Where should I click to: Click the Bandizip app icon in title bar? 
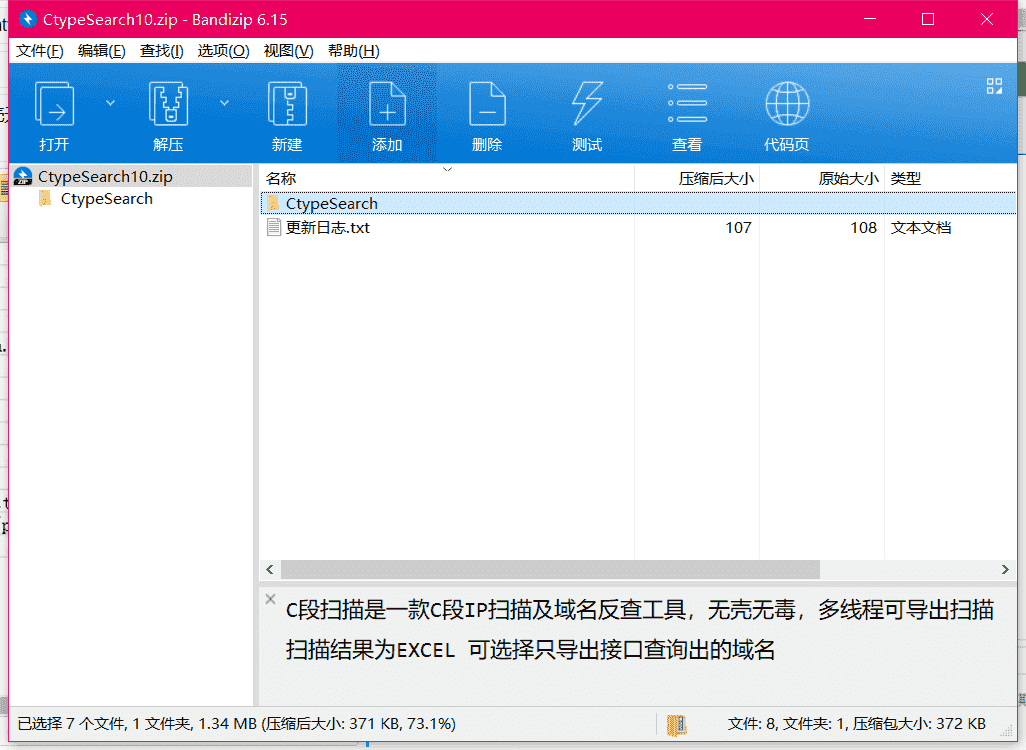27,19
